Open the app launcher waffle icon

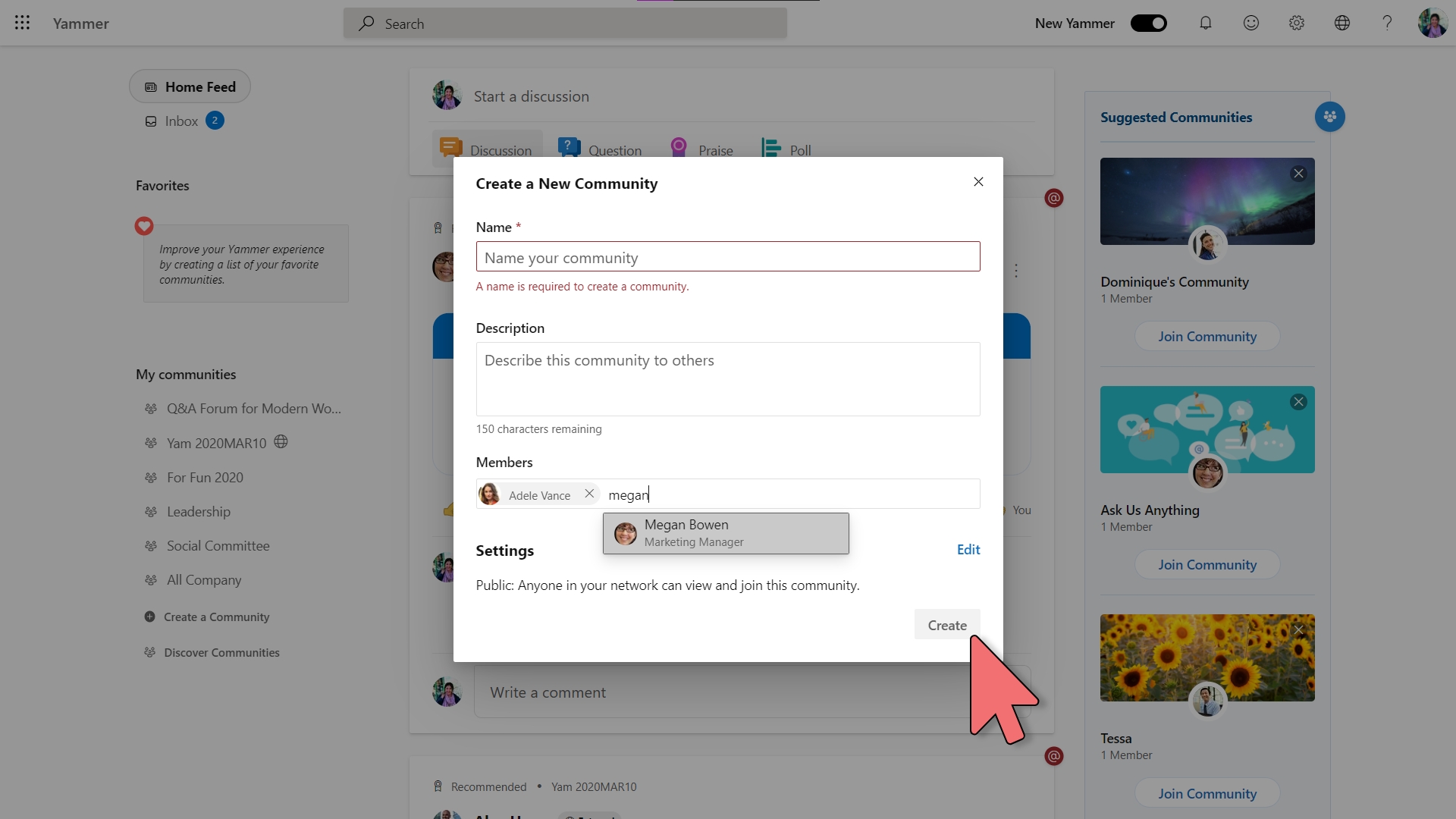pyautogui.click(x=22, y=23)
